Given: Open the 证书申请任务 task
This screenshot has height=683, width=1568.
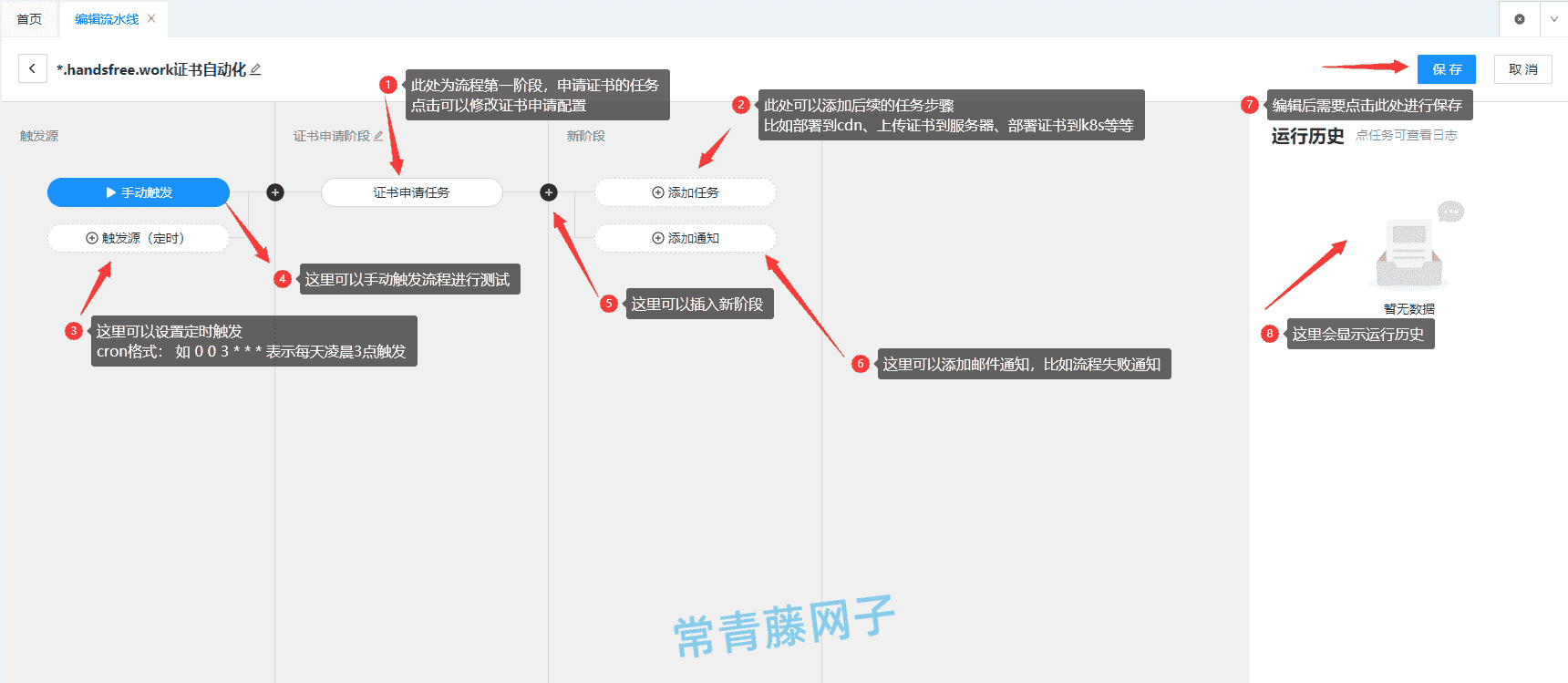Looking at the screenshot, I should pyautogui.click(x=412, y=192).
